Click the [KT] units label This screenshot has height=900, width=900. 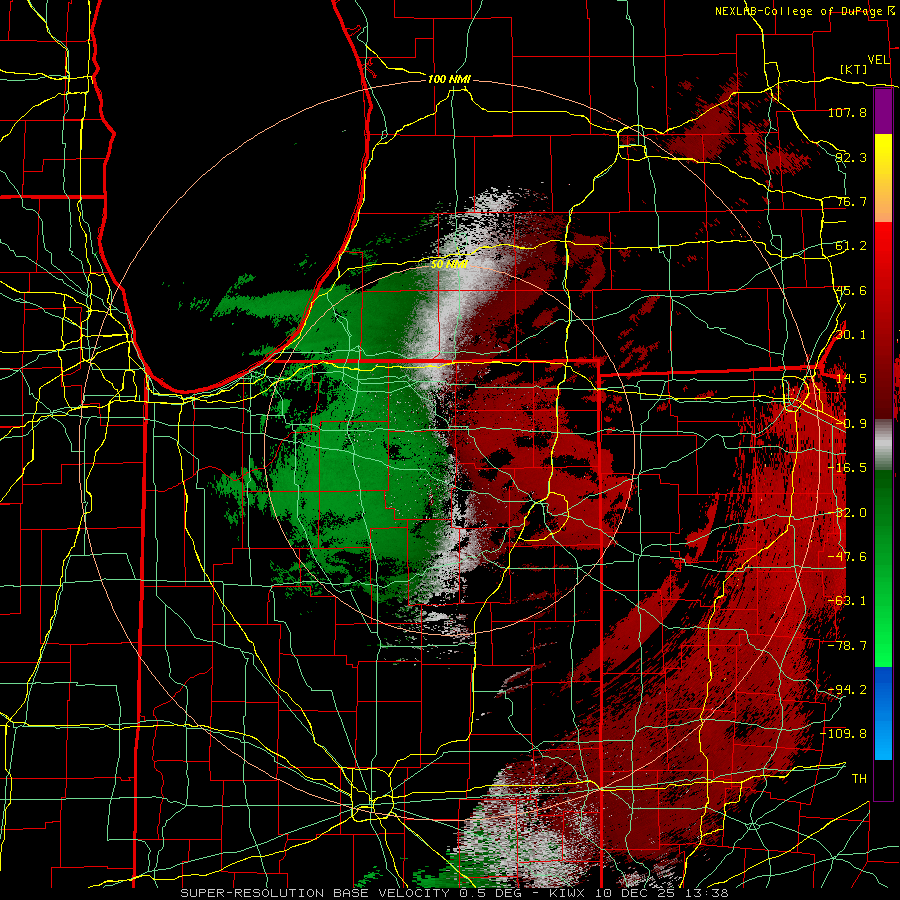(854, 69)
